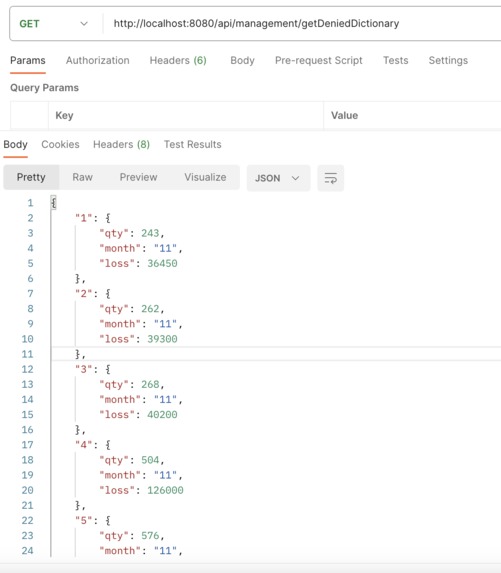The width and height of the screenshot is (501, 573).
Task: Open the Settings tab
Action: (x=448, y=60)
